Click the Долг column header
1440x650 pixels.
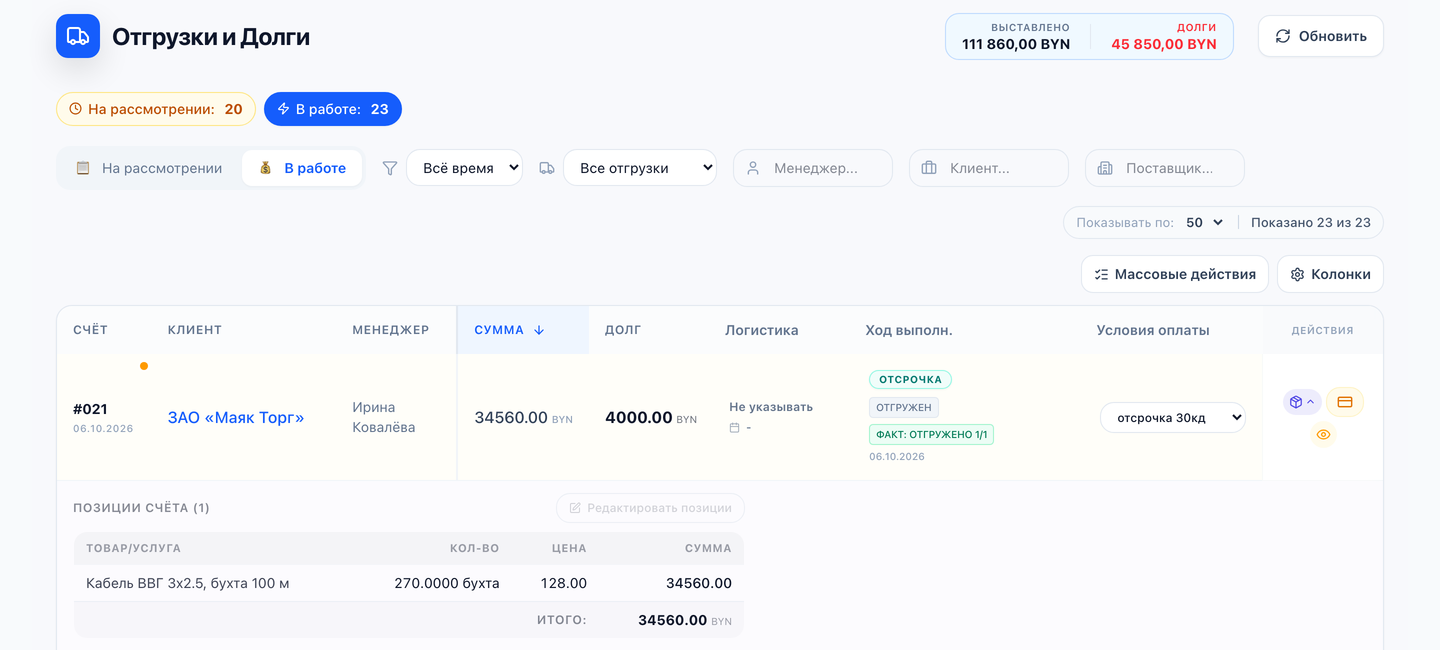pos(623,330)
